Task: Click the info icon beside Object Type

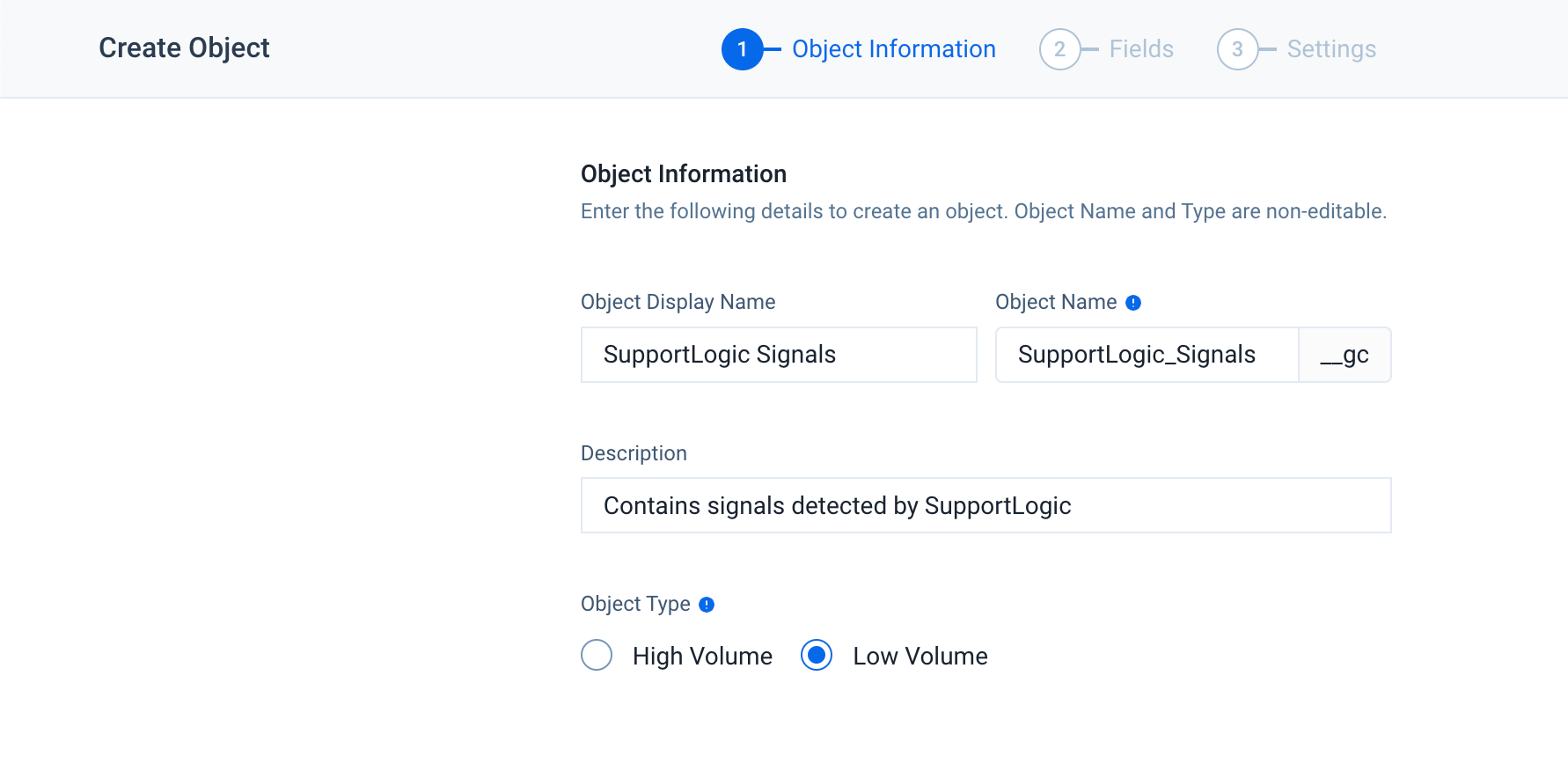Action: point(707,605)
